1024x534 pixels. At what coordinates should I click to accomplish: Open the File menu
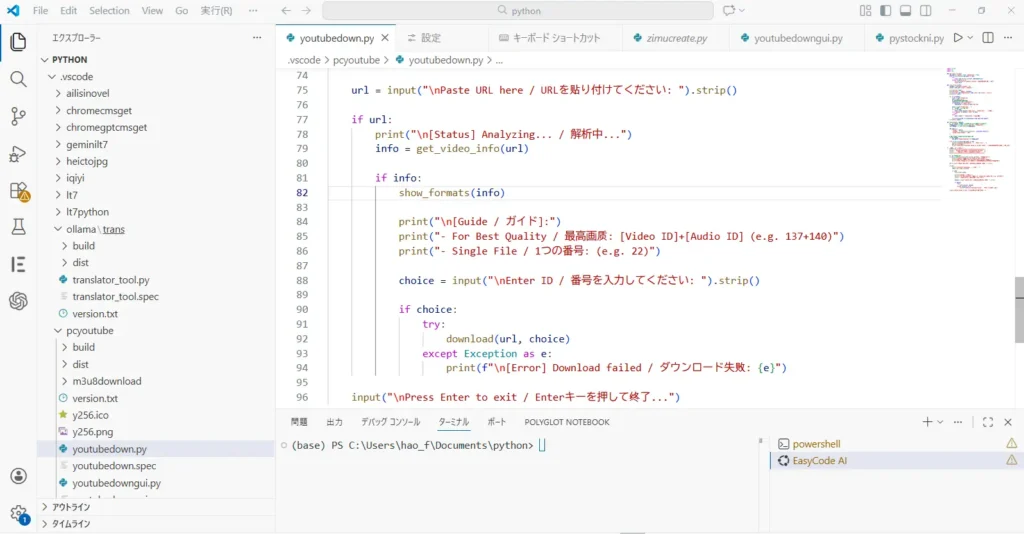(x=40, y=10)
